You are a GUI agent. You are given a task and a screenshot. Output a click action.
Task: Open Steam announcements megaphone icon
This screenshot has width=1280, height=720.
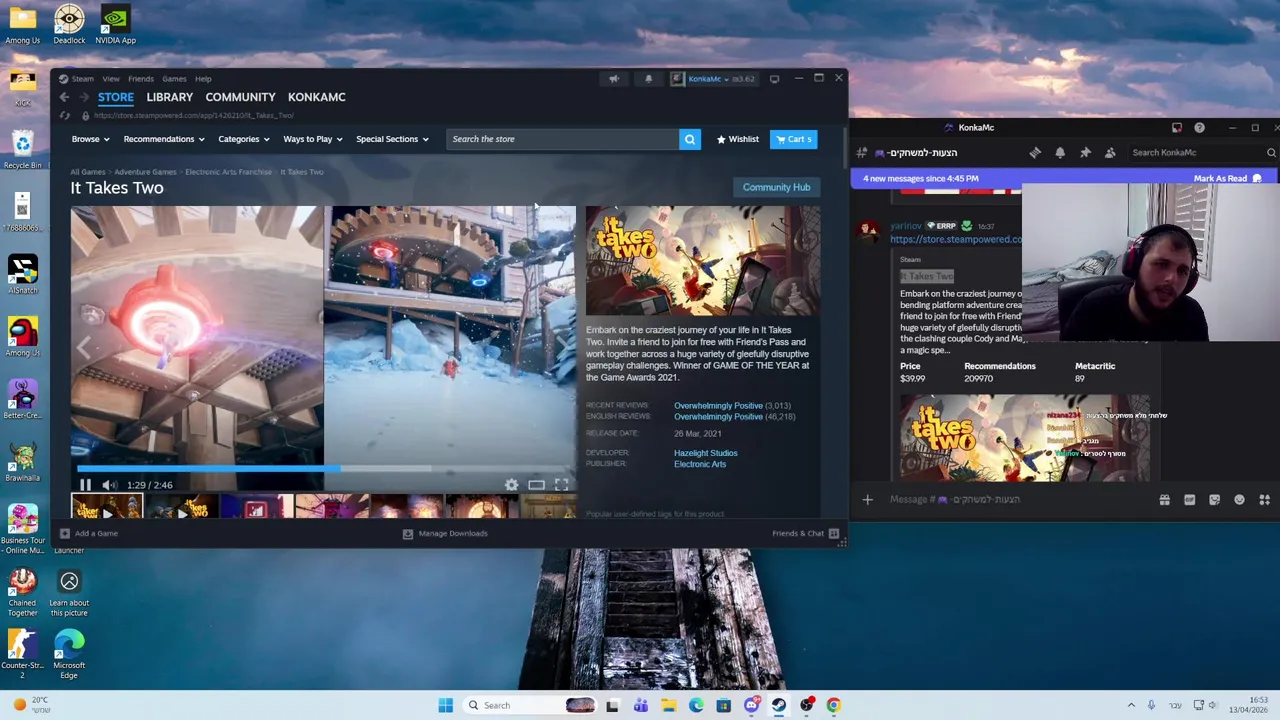(614, 79)
